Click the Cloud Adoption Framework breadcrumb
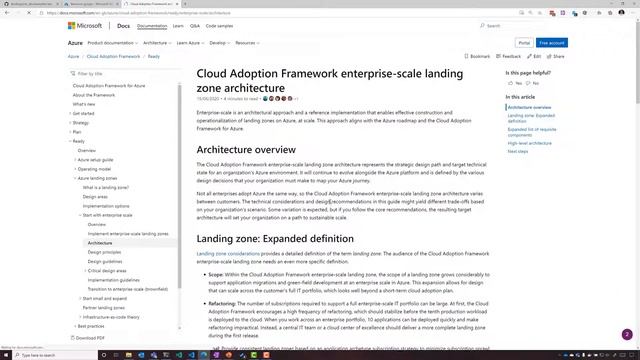Screen dimensions: 640x360 (x=113, y=56)
